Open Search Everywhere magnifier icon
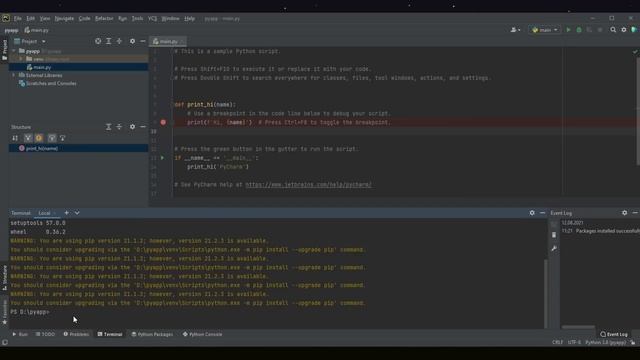640x360 pixels. [x=613, y=30]
